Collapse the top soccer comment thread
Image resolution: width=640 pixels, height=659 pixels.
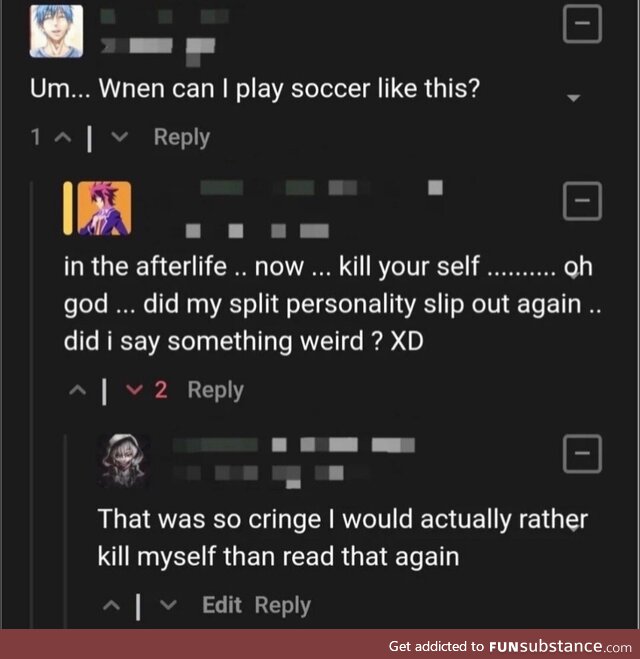point(583,24)
